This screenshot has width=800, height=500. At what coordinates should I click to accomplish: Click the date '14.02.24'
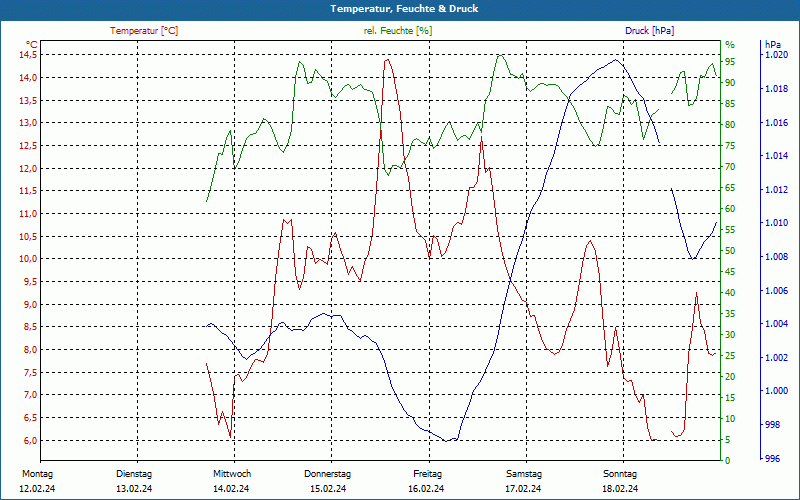pyautogui.click(x=231, y=489)
